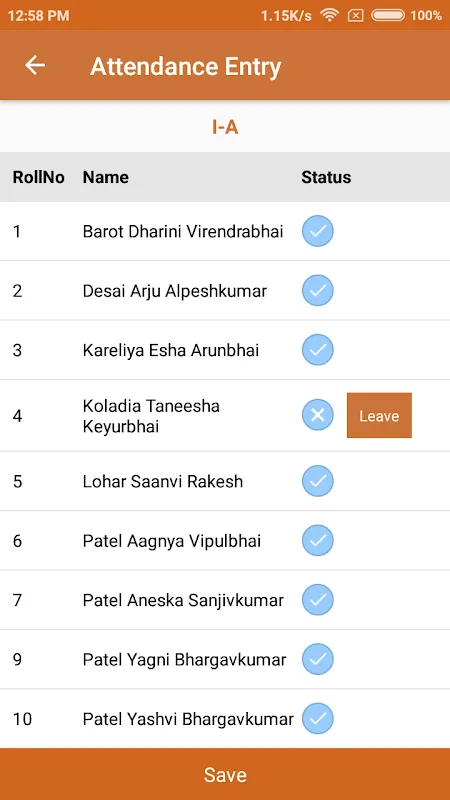Toggle the checkmark for Patel Yashvi Bhargavkumar
The width and height of the screenshot is (450, 800).
coord(317,718)
